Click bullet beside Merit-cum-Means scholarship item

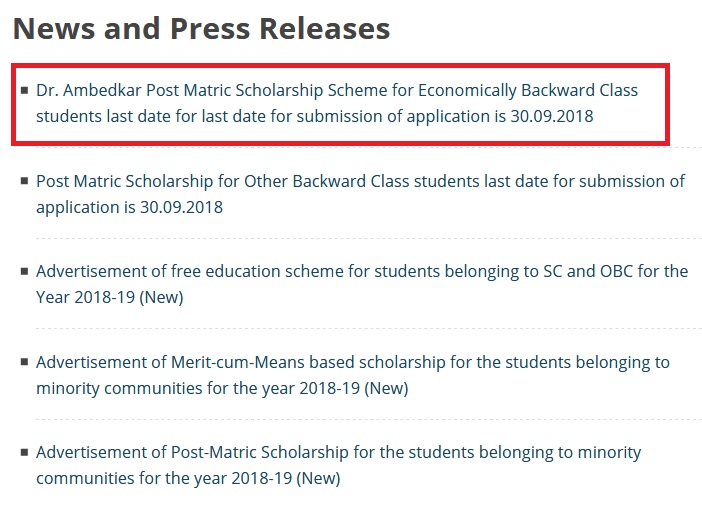(x=24, y=362)
